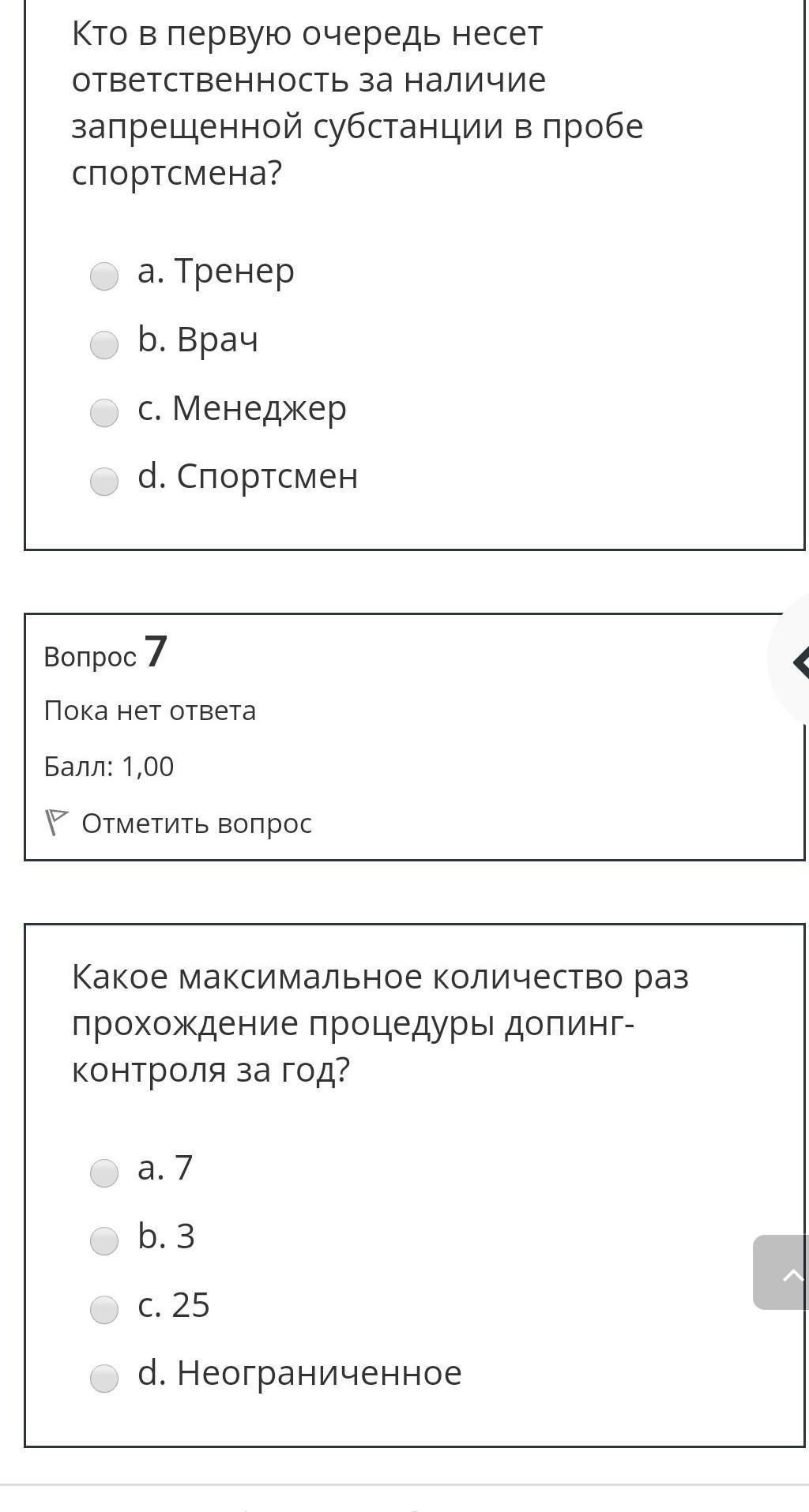This screenshot has height=1512, width=809.
Task: Click the Вопрос 7 heading
Action: (106, 653)
